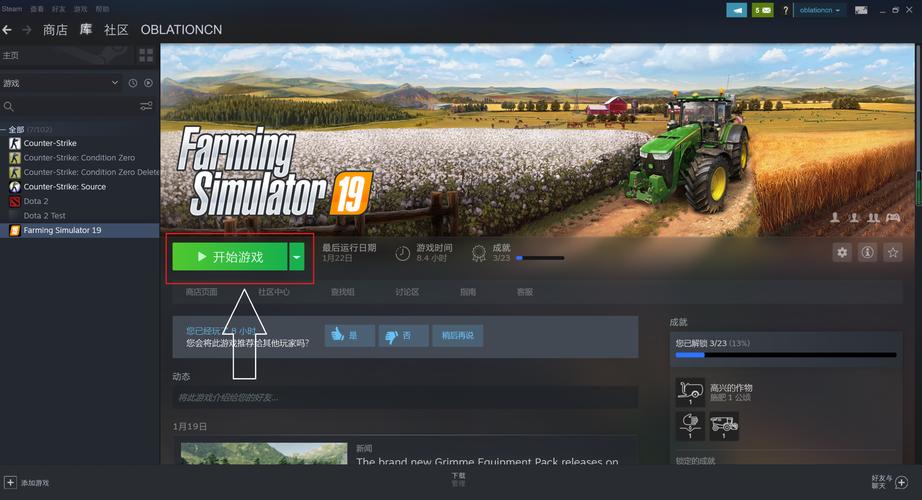This screenshot has height=500, width=922.
Task: Open the 客服 support link
Action: point(525,292)
